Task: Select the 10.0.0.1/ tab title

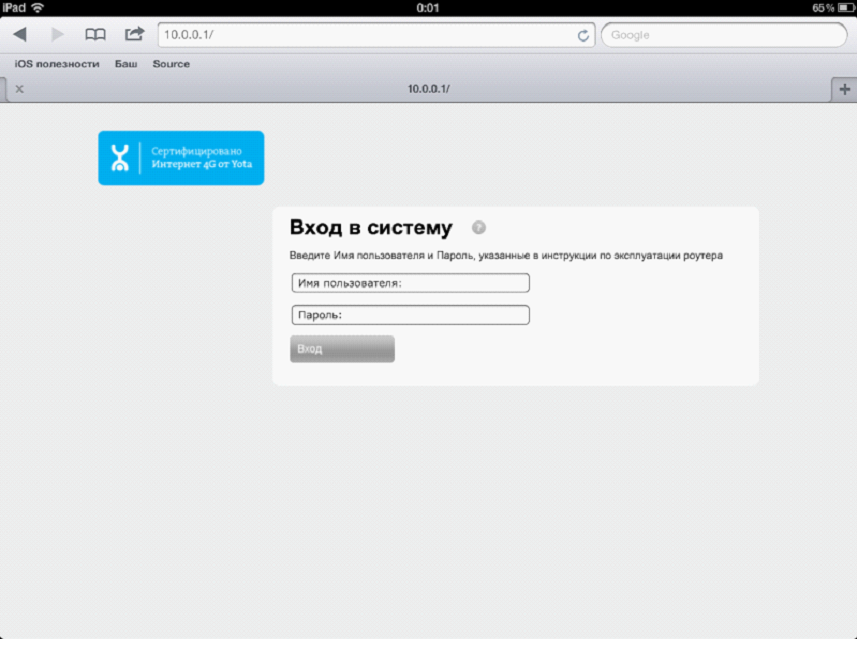Action: click(x=428, y=89)
